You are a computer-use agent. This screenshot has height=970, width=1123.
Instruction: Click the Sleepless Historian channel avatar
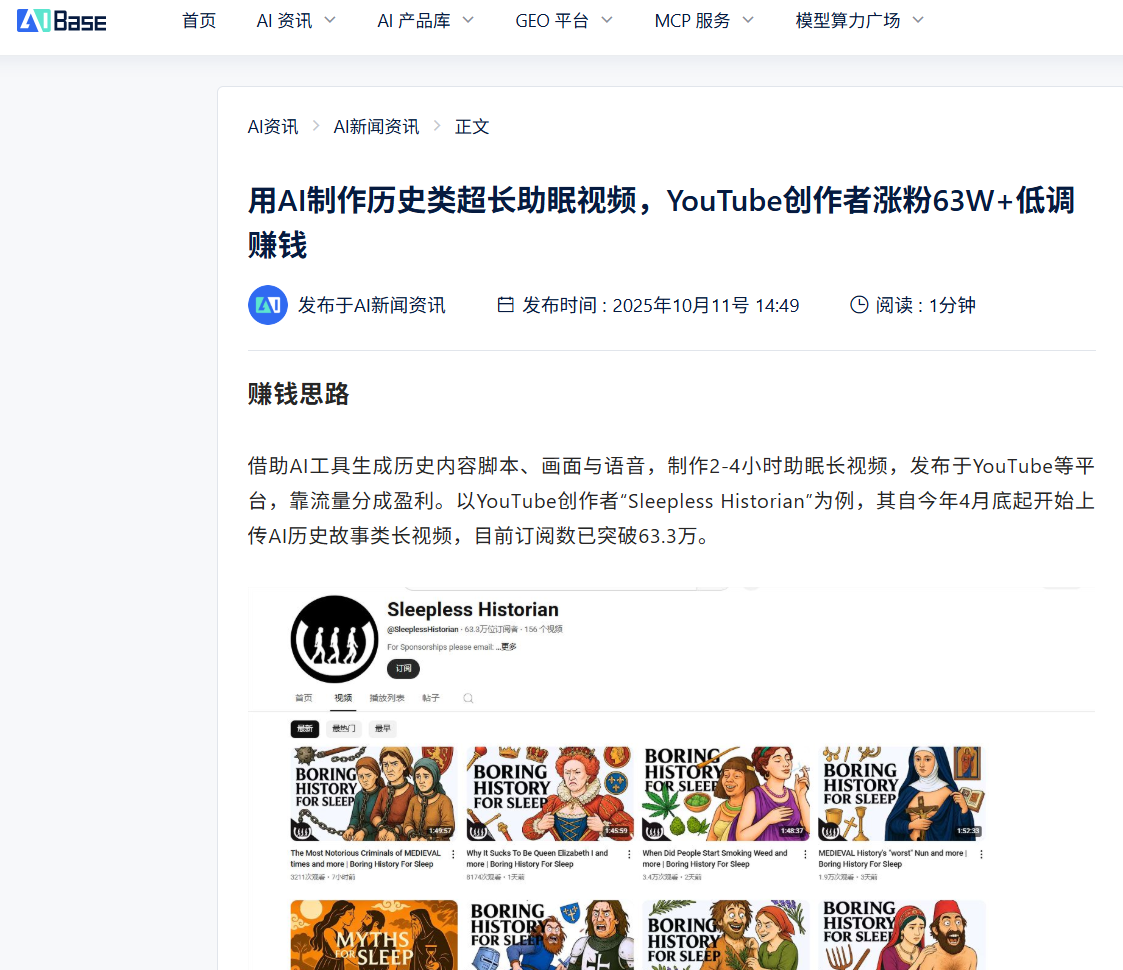pyautogui.click(x=334, y=639)
